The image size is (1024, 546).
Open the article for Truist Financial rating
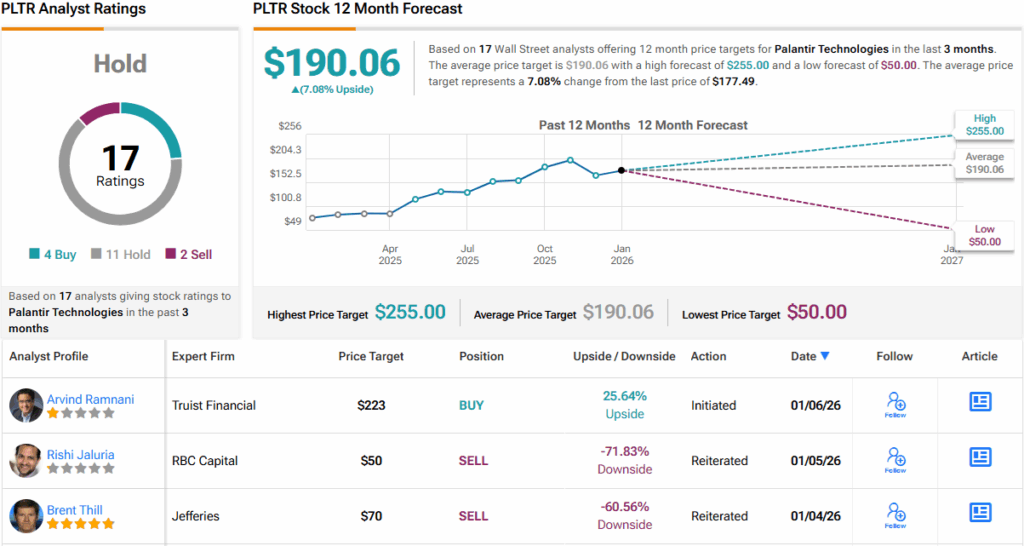click(x=980, y=402)
